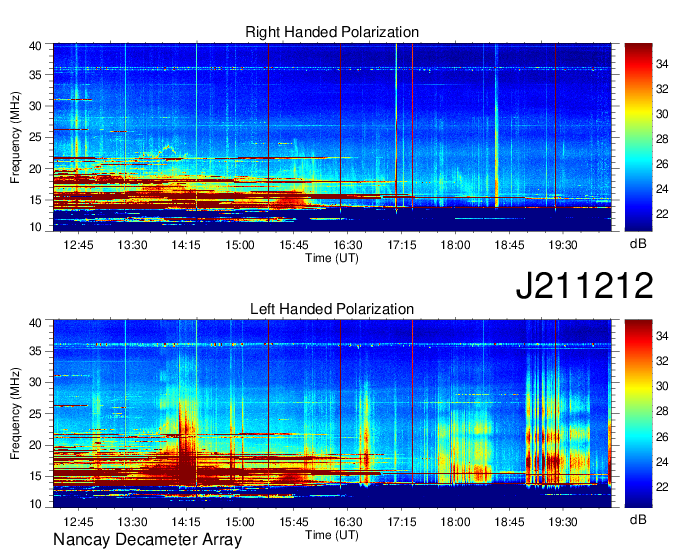This screenshot has width=680, height=552.
Task: Click "15:45" tick on Left Handed time axis
Action: pyautogui.click(x=294, y=521)
